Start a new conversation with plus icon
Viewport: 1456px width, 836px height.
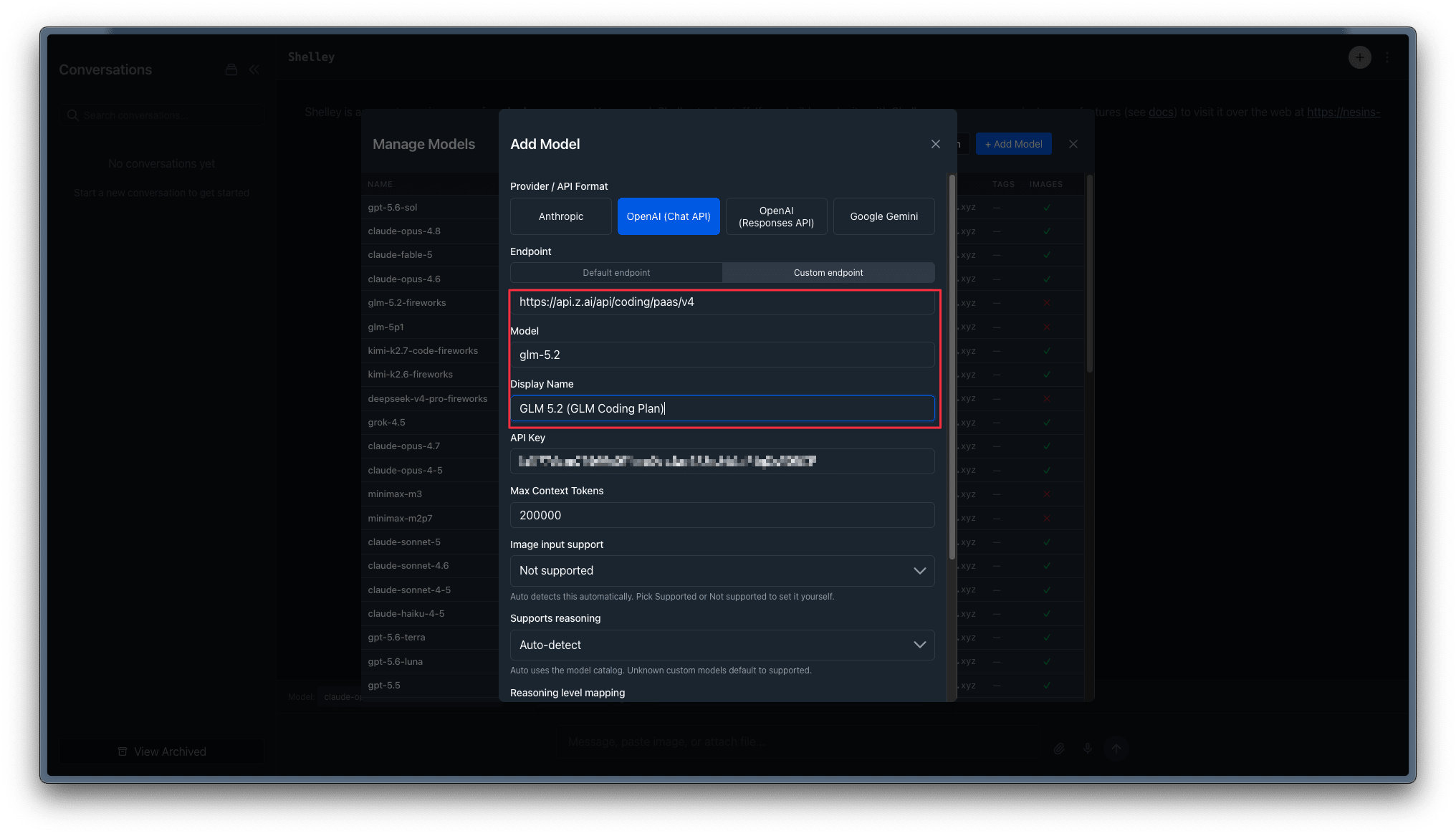[1359, 57]
